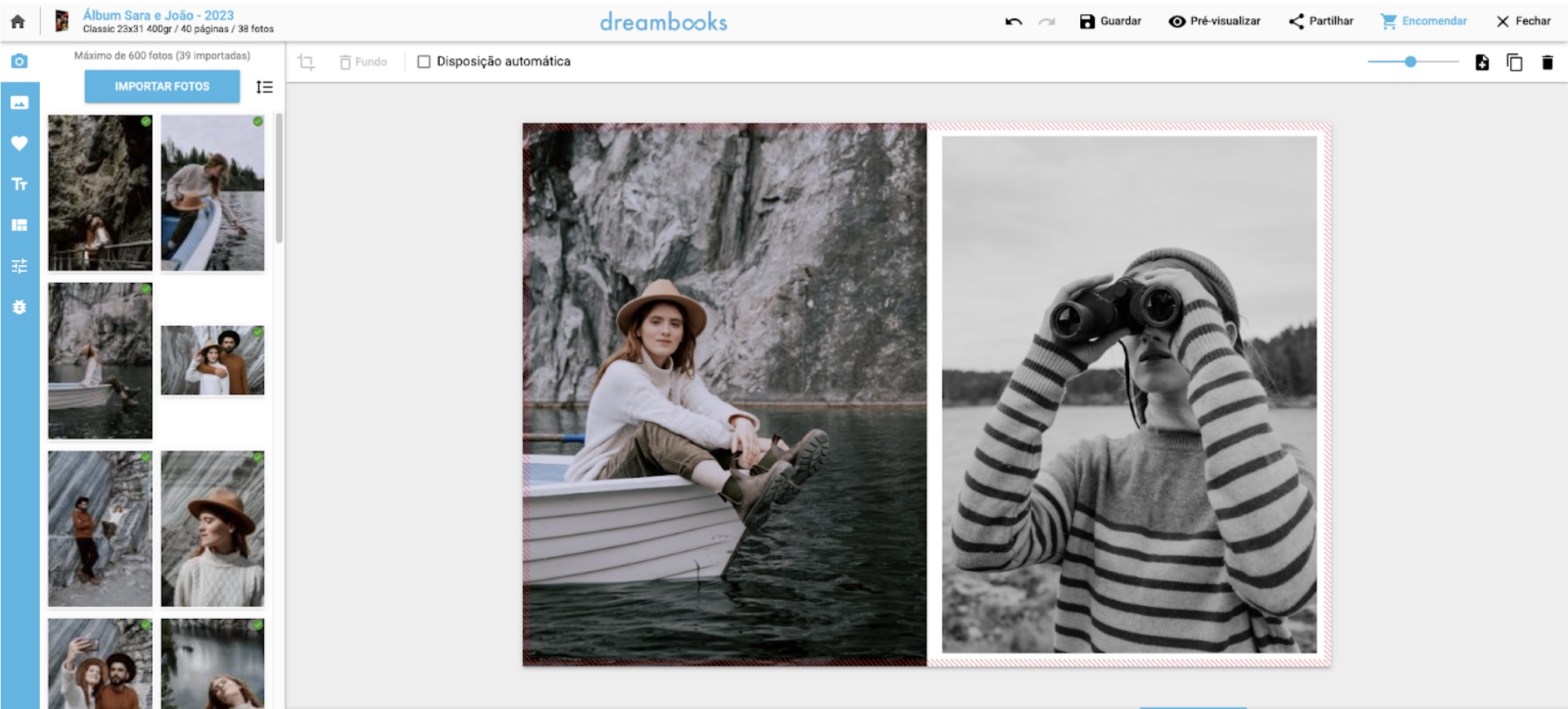The width and height of the screenshot is (1568, 709).
Task: Open the camera photos panel
Action: point(20,61)
